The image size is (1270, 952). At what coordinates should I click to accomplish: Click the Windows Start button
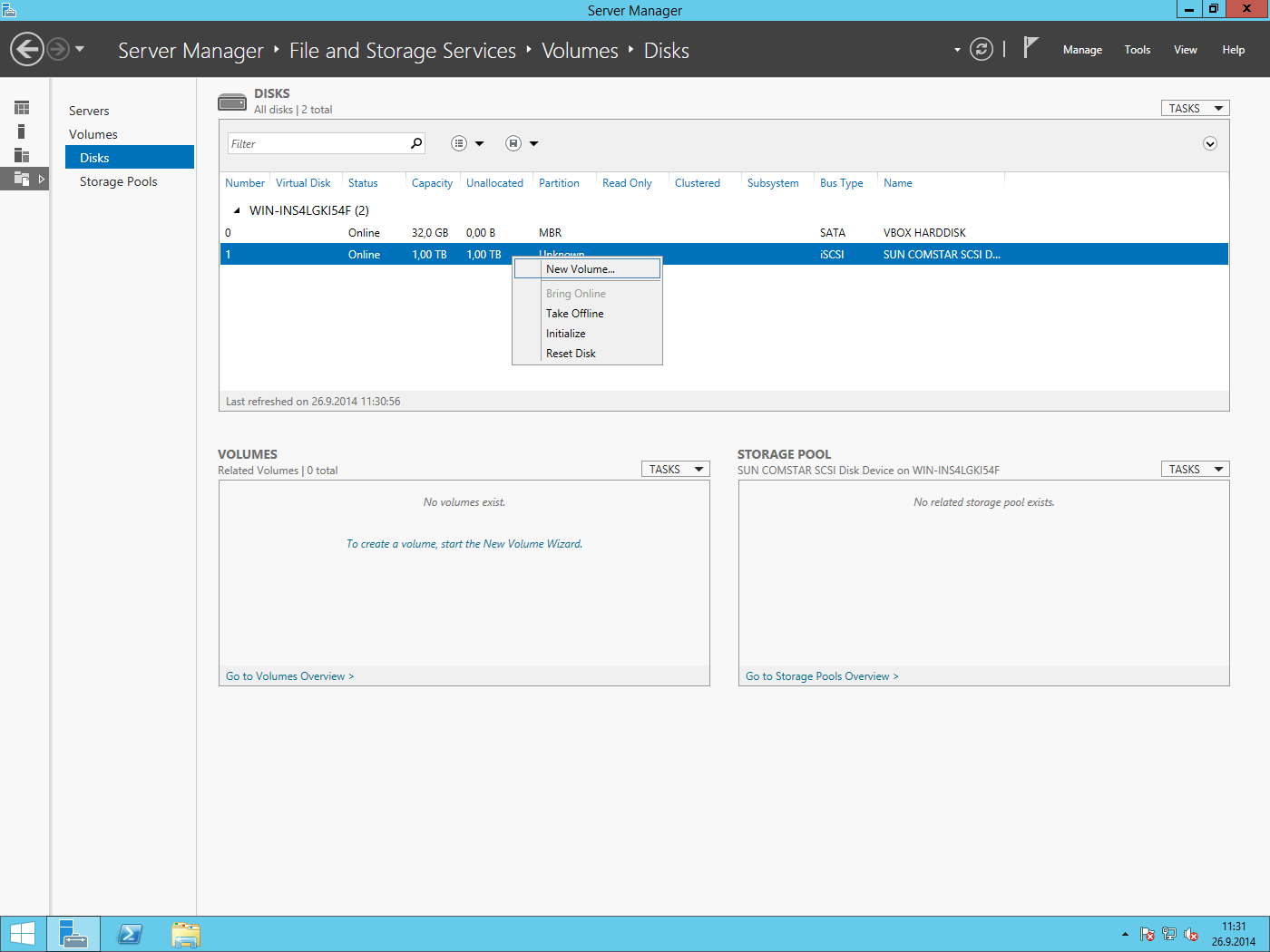pos(23,934)
